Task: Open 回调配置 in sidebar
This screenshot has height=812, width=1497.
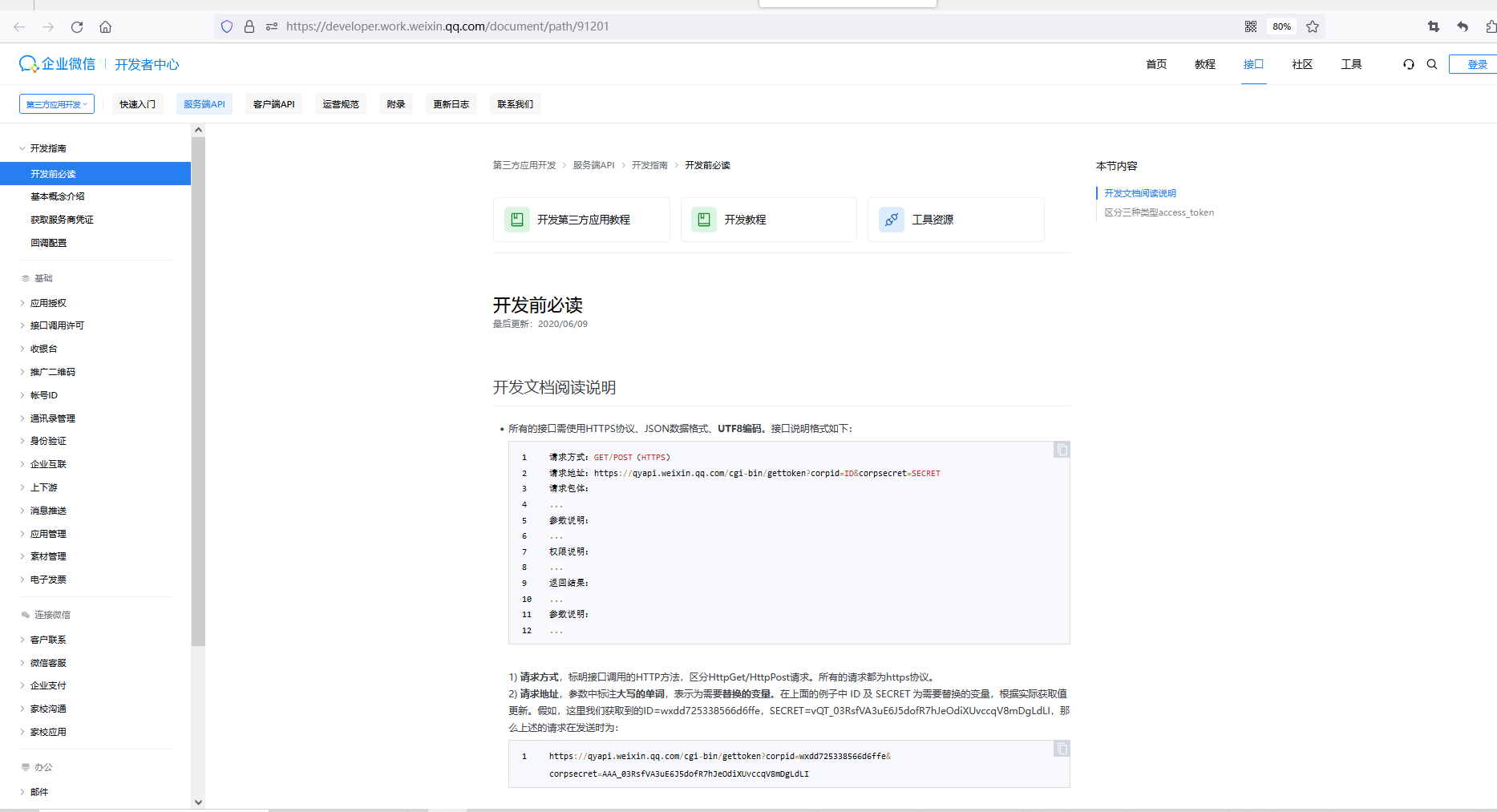Action: tap(49, 243)
